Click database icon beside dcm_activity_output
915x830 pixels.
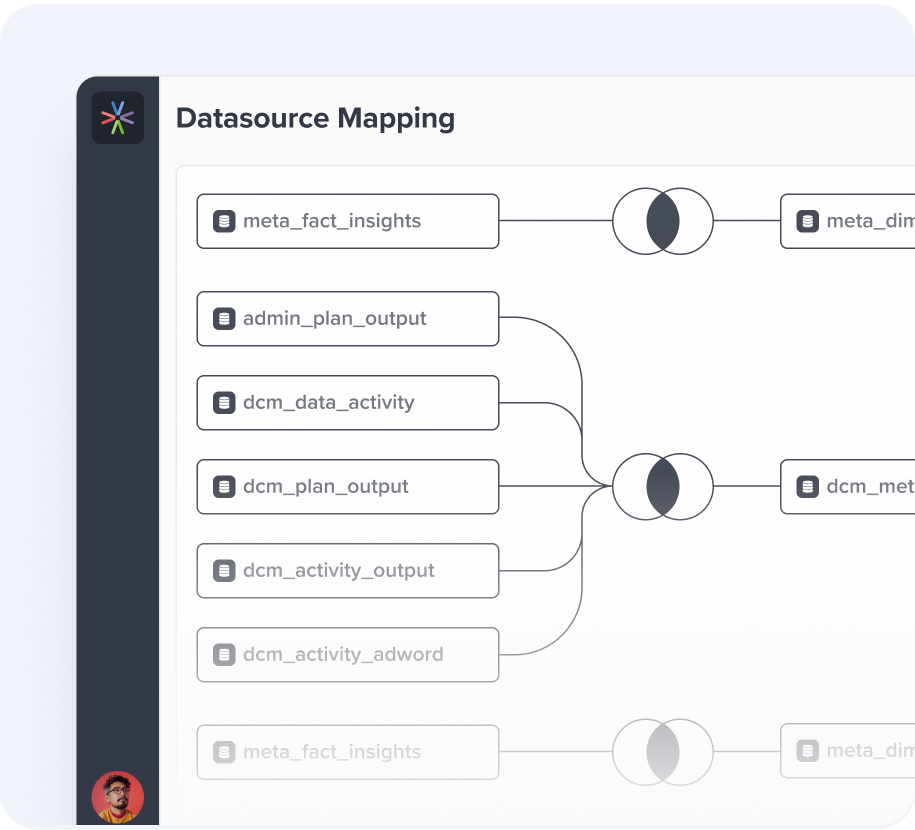224,571
